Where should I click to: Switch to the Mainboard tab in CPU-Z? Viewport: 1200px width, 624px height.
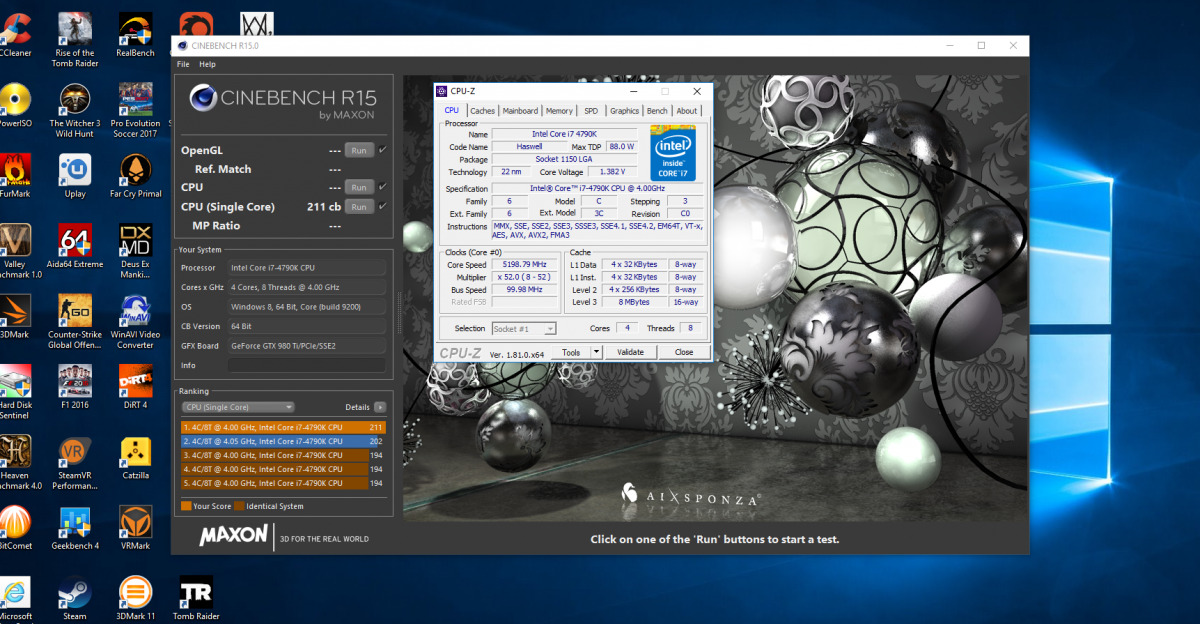tap(520, 111)
